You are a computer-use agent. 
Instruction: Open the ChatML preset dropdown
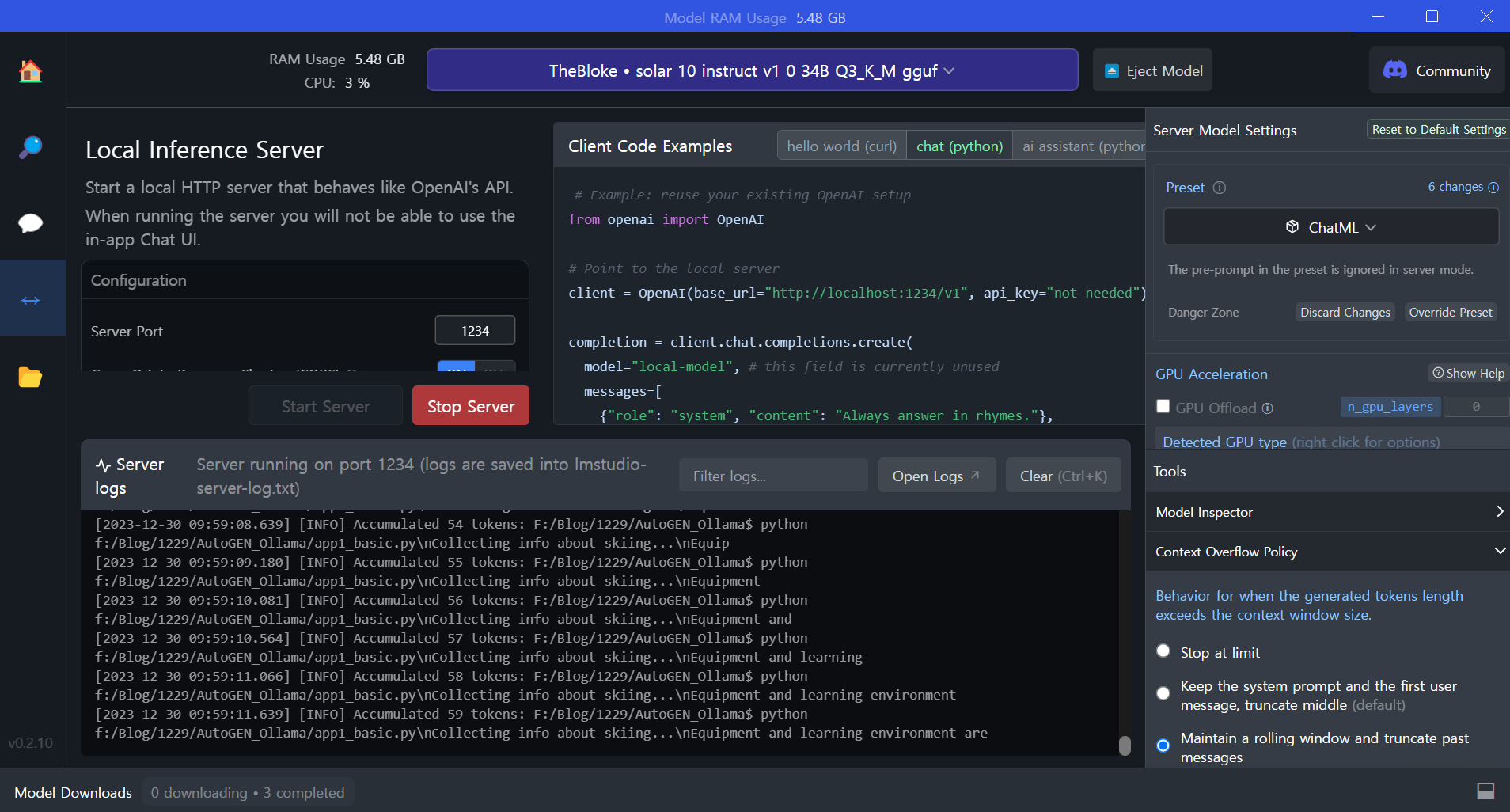[x=1331, y=227]
